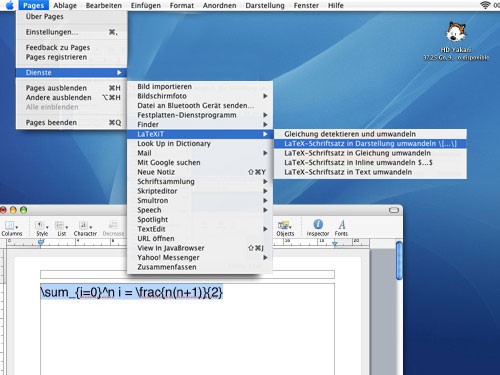Choose Look Up in Dictionary
The width and height of the screenshot is (500, 375).
click(x=200, y=144)
